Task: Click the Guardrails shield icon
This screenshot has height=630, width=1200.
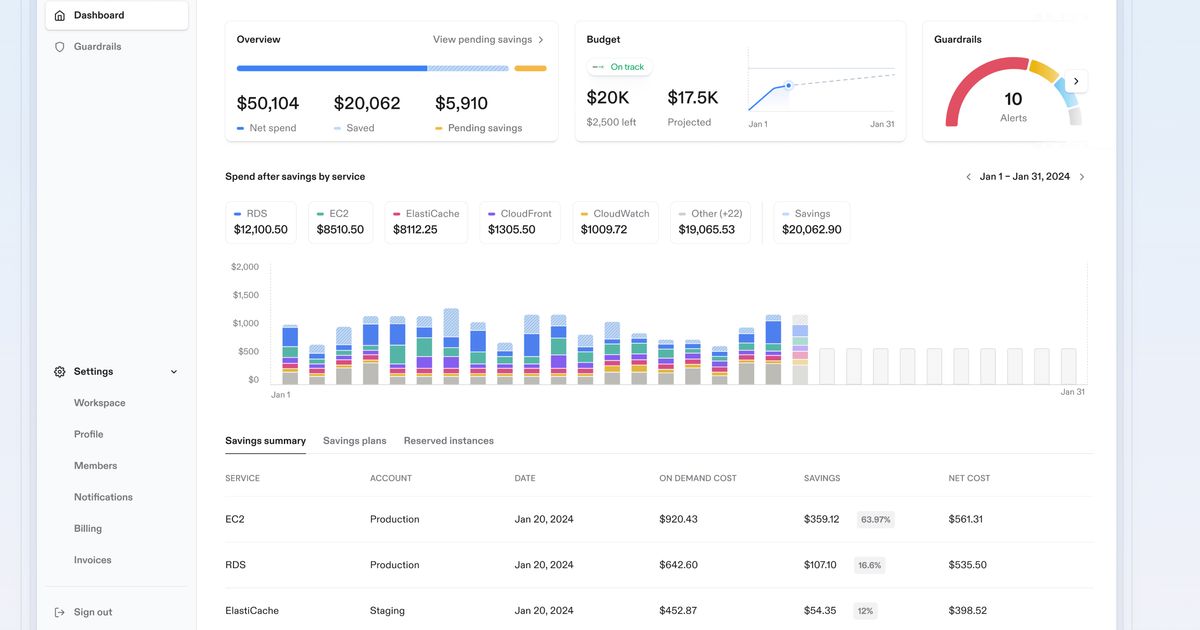Action: coord(60,47)
